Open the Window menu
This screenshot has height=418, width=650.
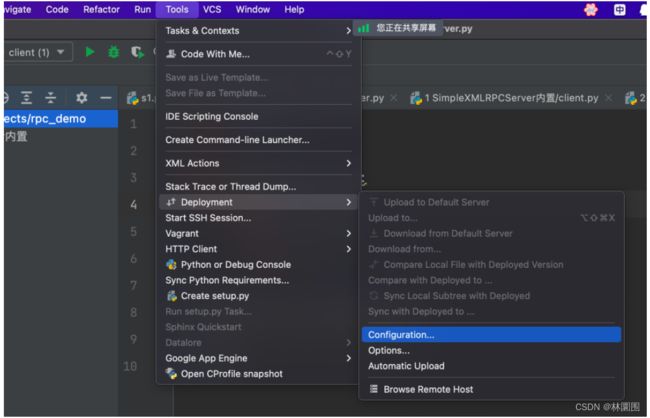[x=253, y=10]
